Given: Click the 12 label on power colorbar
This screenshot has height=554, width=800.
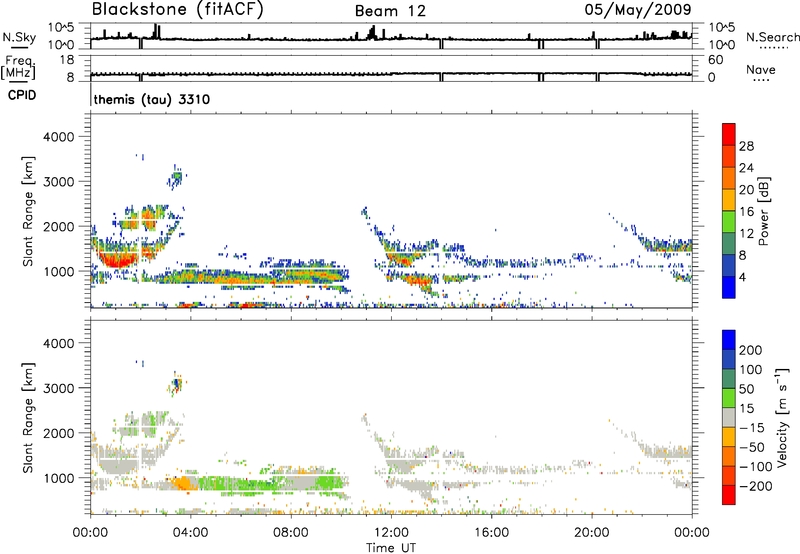Looking at the screenshot, I should [746, 234].
